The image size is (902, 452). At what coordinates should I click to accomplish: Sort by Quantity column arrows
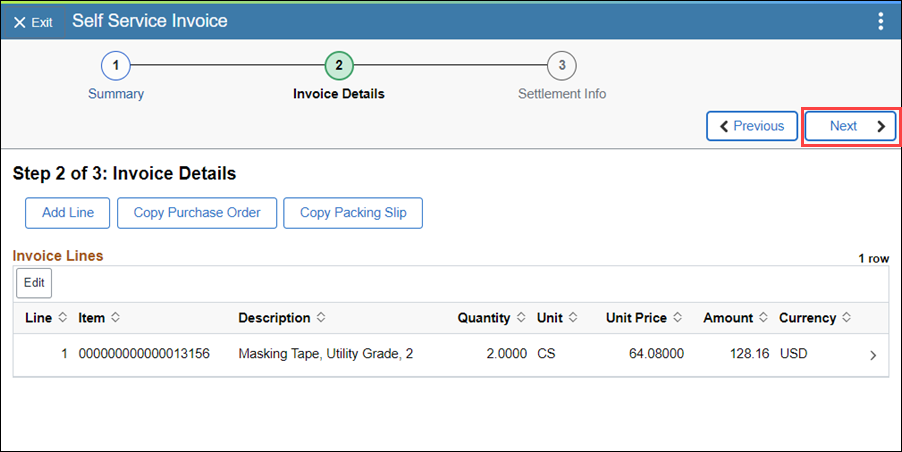pyautogui.click(x=521, y=317)
